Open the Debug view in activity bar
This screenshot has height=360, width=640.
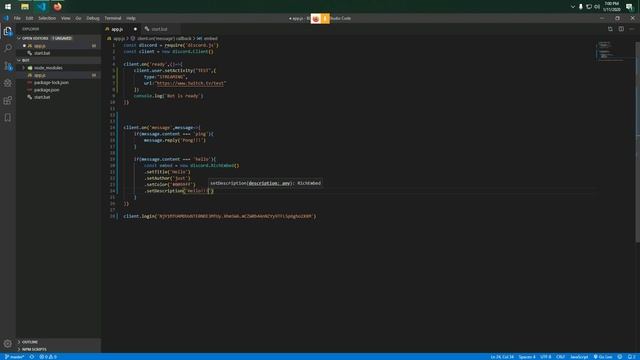pyautogui.click(x=8, y=83)
